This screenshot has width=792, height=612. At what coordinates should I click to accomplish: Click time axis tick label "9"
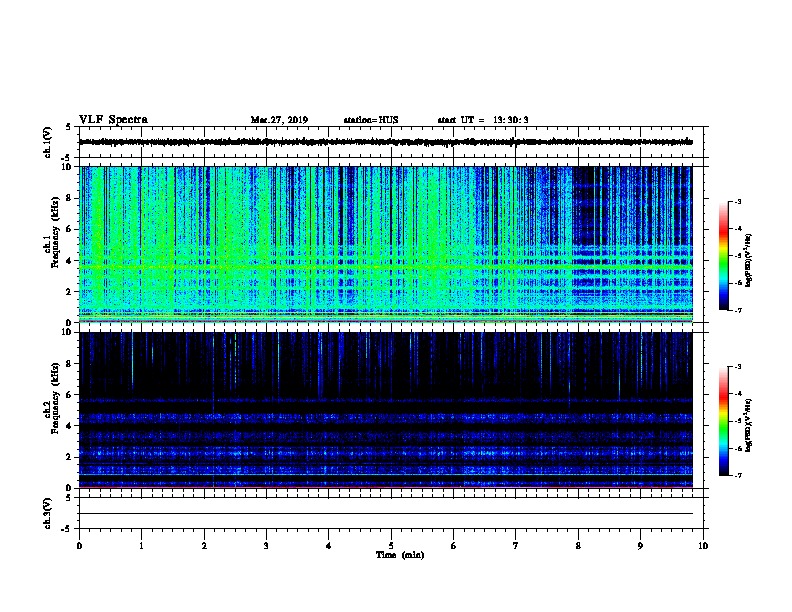click(640, 546)
